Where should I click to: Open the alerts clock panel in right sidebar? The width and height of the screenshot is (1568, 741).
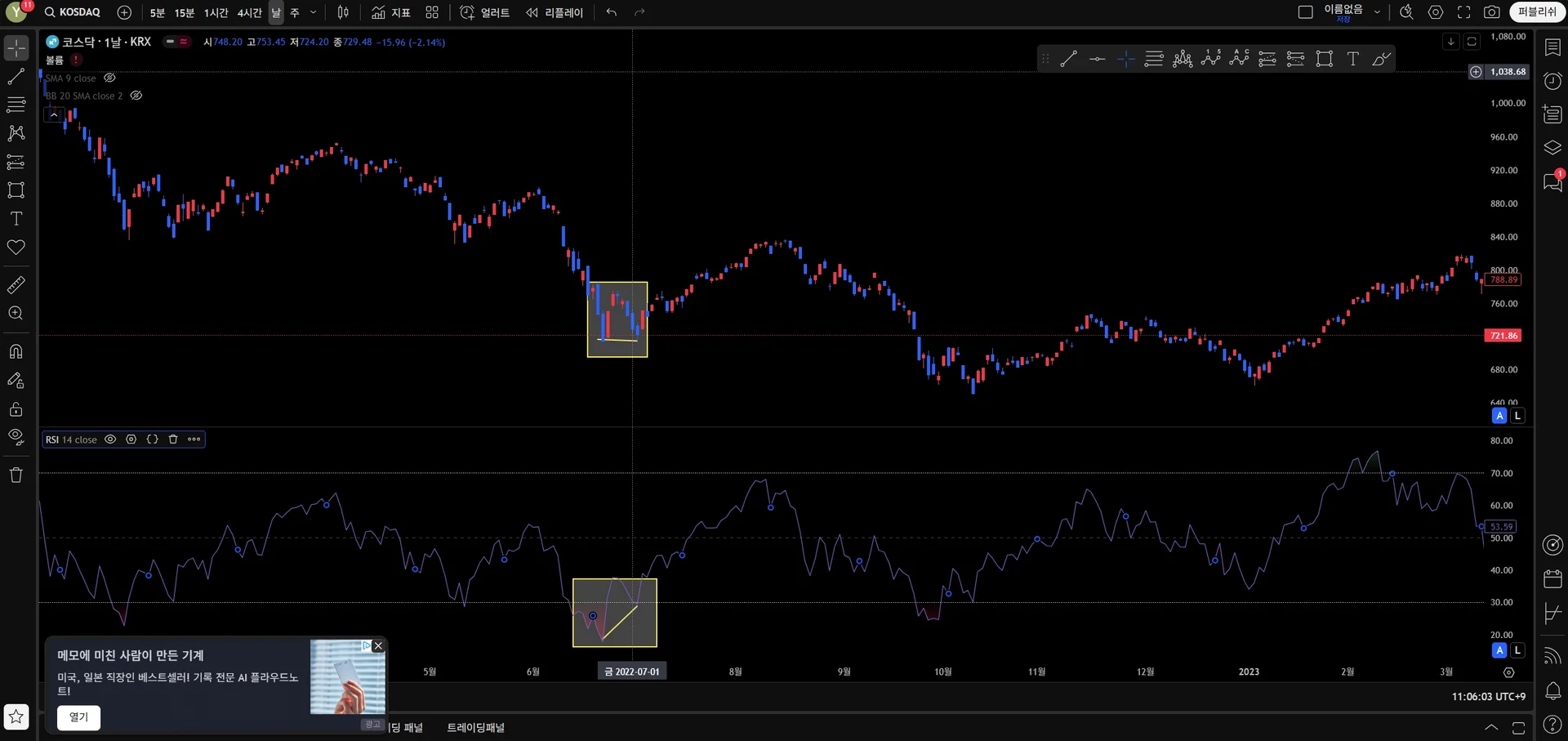coord(1552,81)
